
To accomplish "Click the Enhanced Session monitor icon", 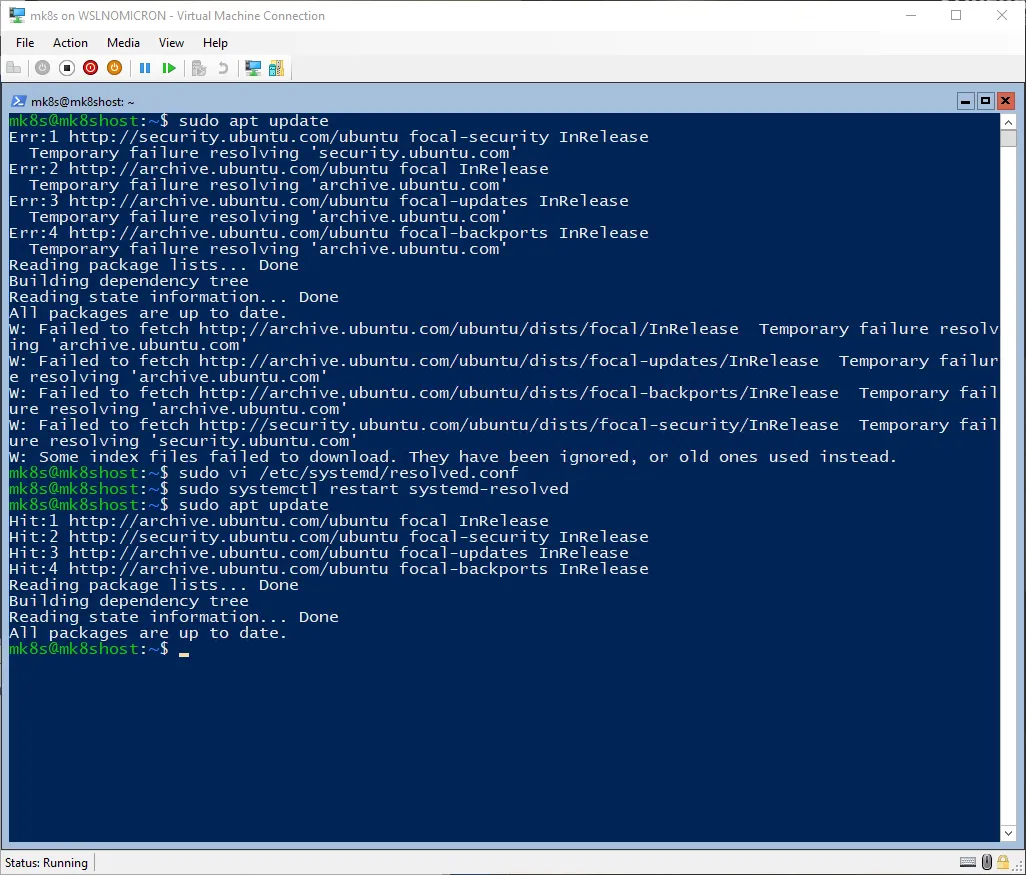I will (253, 68).
